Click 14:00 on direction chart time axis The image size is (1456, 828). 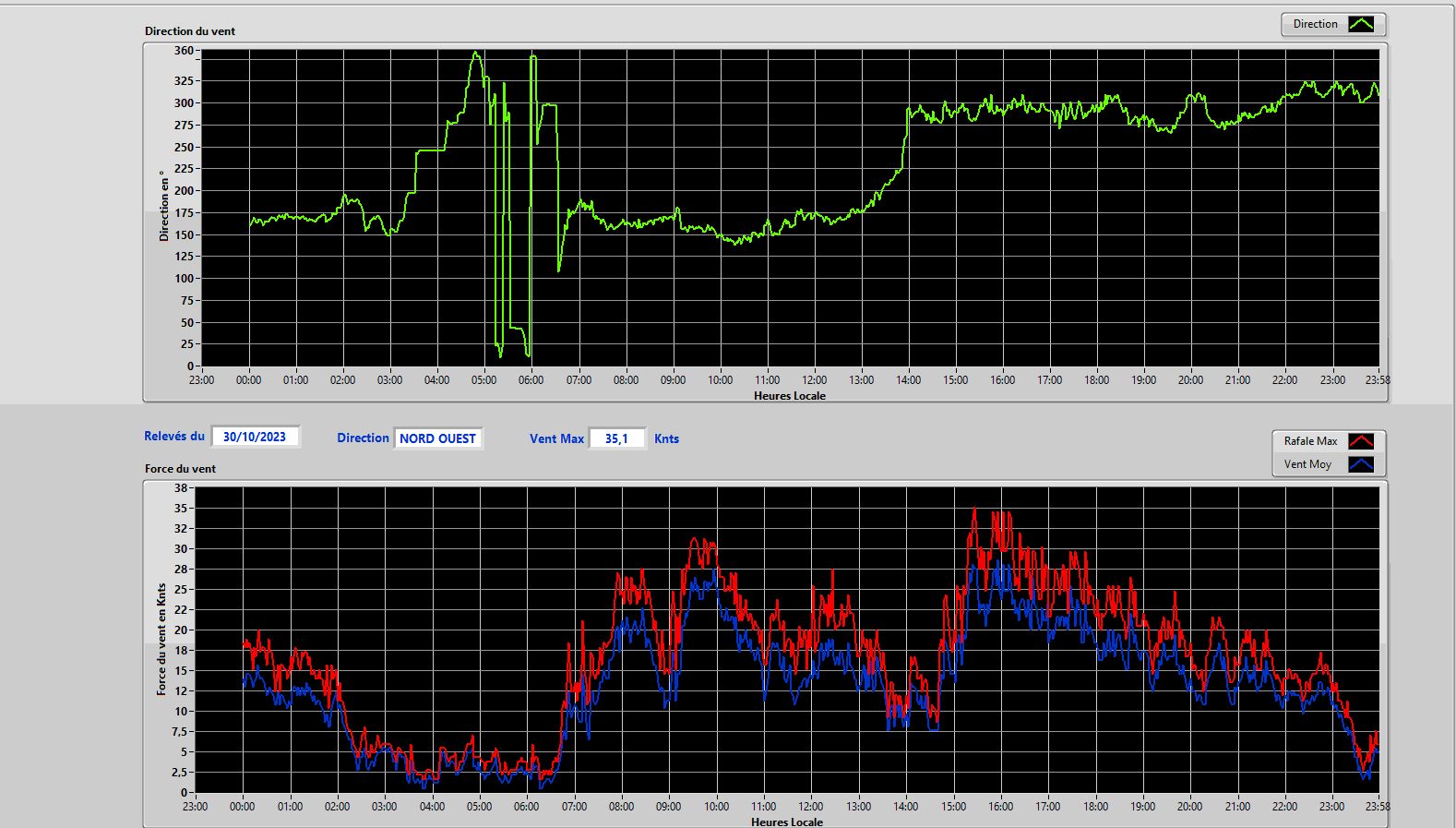(908, 379)
